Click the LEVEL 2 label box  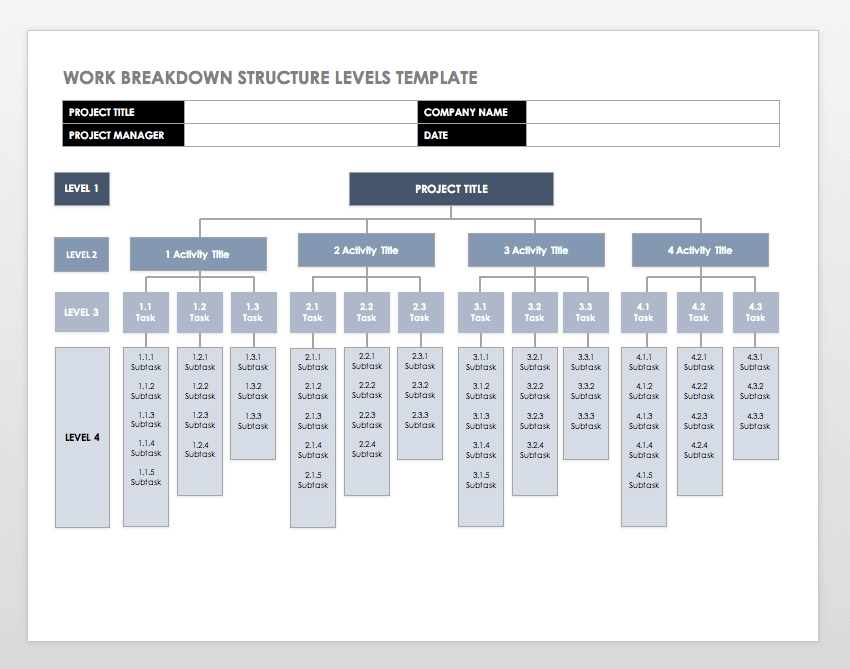click(x=81, y=254)
